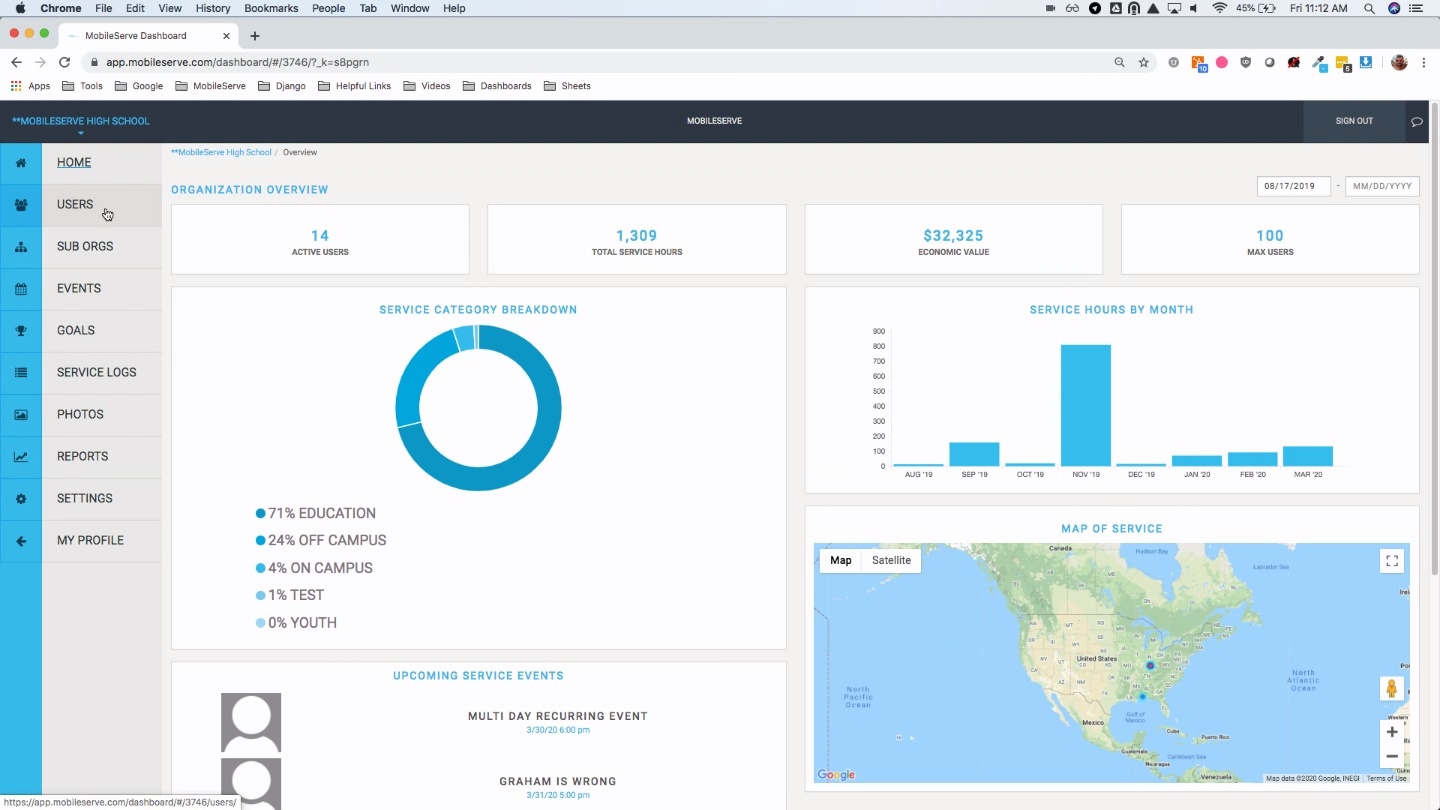Open the Bookmarks menu in menu bar

[x=271, y=8]
